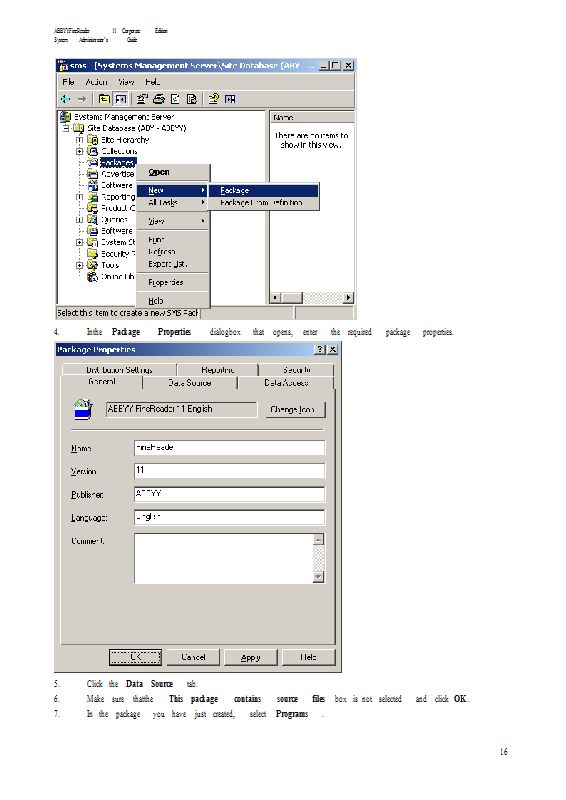Viewport: 566px width, 800px height.
Task: Click the Export List toolbar icon
Action: [x=191, y=99]
